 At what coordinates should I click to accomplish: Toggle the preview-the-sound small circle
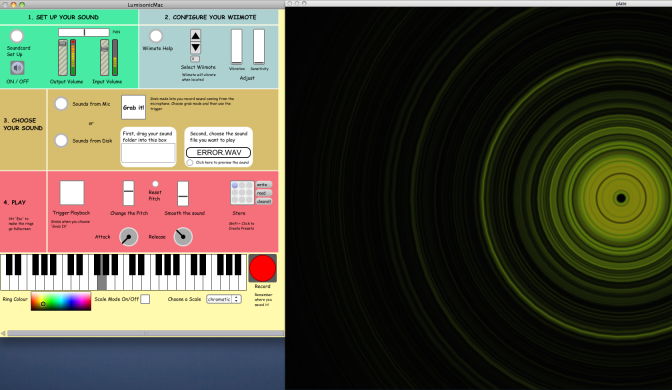pyautogui.click(x=190, y=163)
